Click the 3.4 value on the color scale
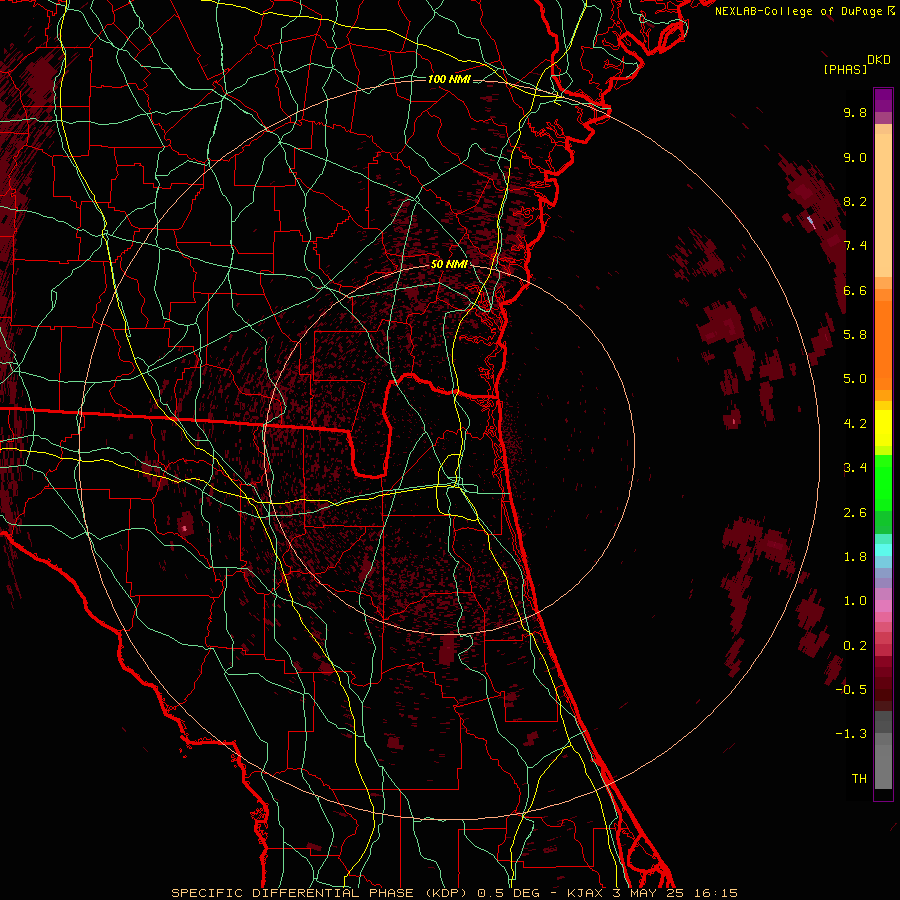Screen dimensions: 900x900 pos(855,468)
